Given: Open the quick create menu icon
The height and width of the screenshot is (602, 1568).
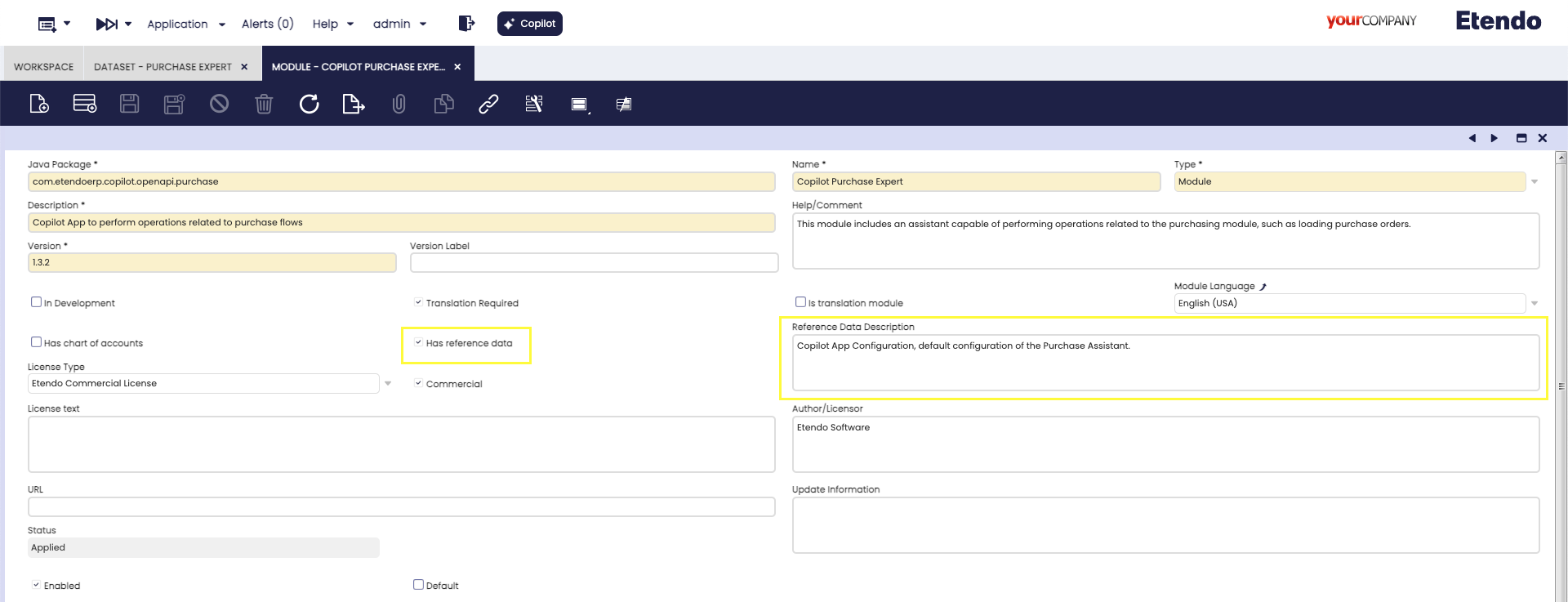Looking at the screenshot, I should point(54,25).
